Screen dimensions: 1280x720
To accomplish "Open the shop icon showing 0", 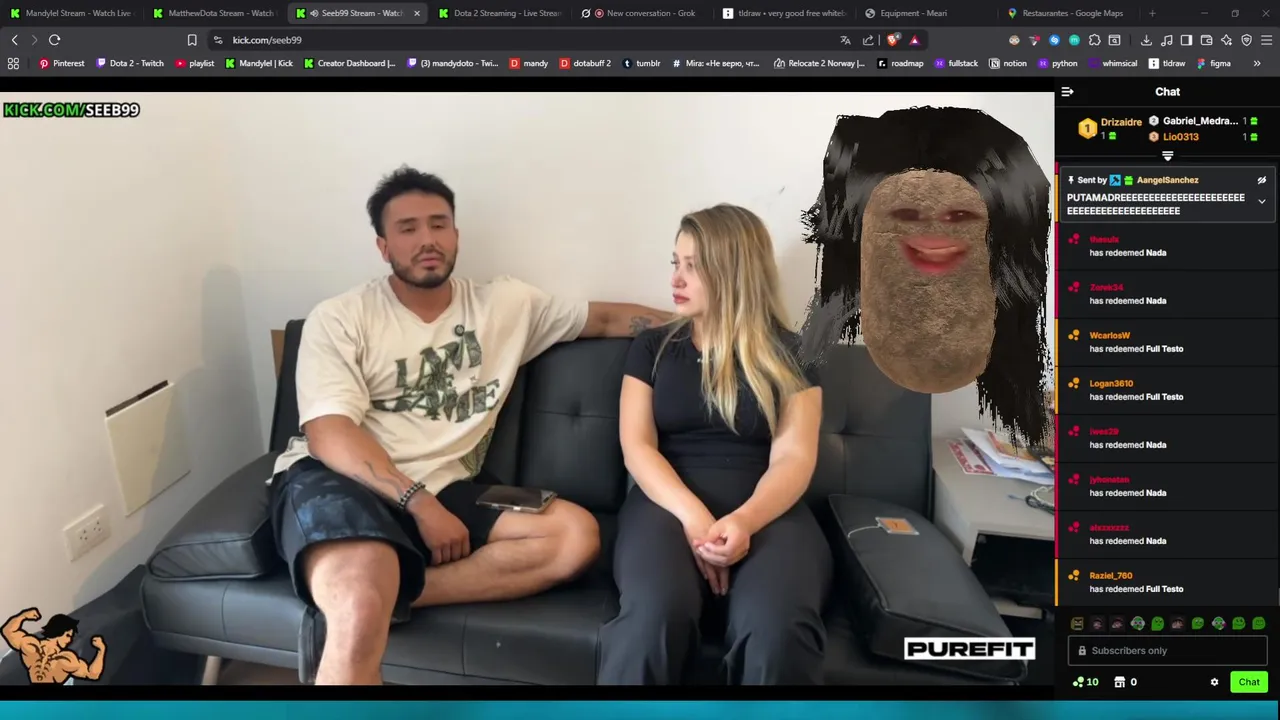I will pos(1126,682).
